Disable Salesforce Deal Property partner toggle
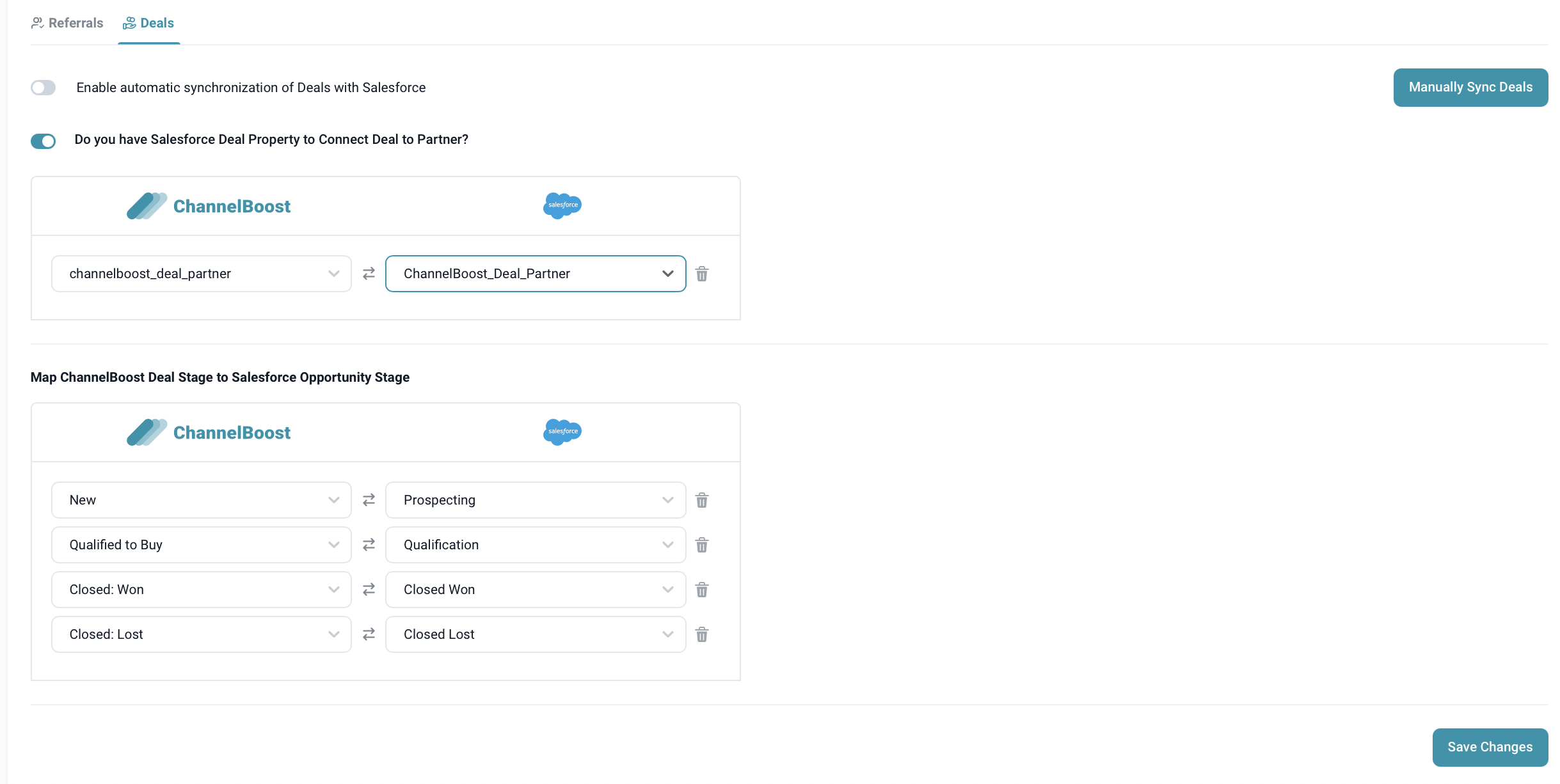Screen dimensions: 1560x784 coord(44,141)
